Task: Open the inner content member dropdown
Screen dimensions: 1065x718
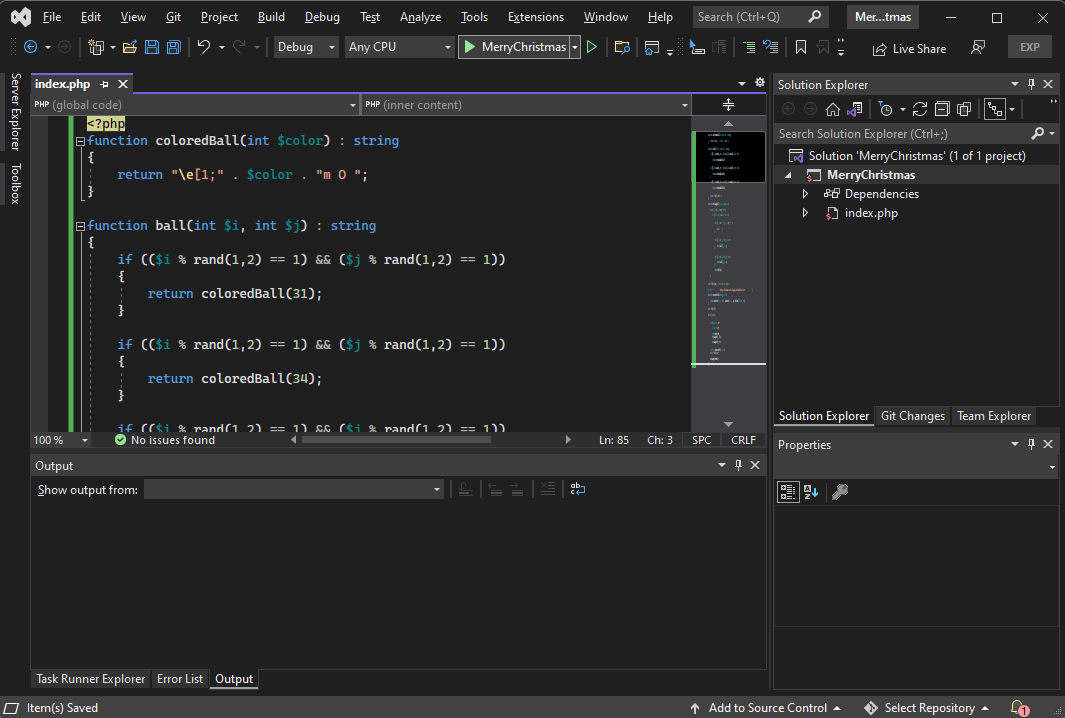Action: [526, 105]
